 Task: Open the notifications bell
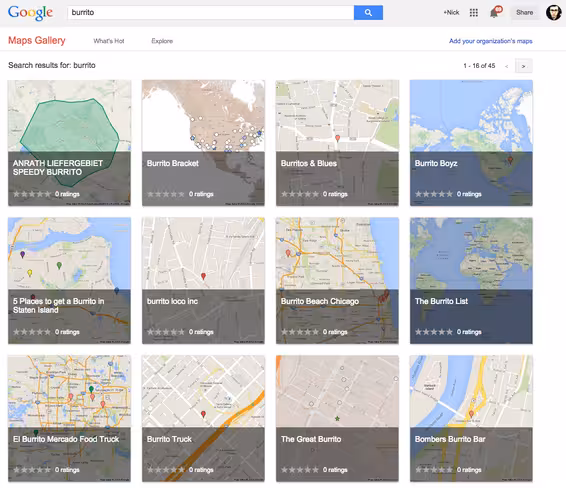(x=495, y=12)
